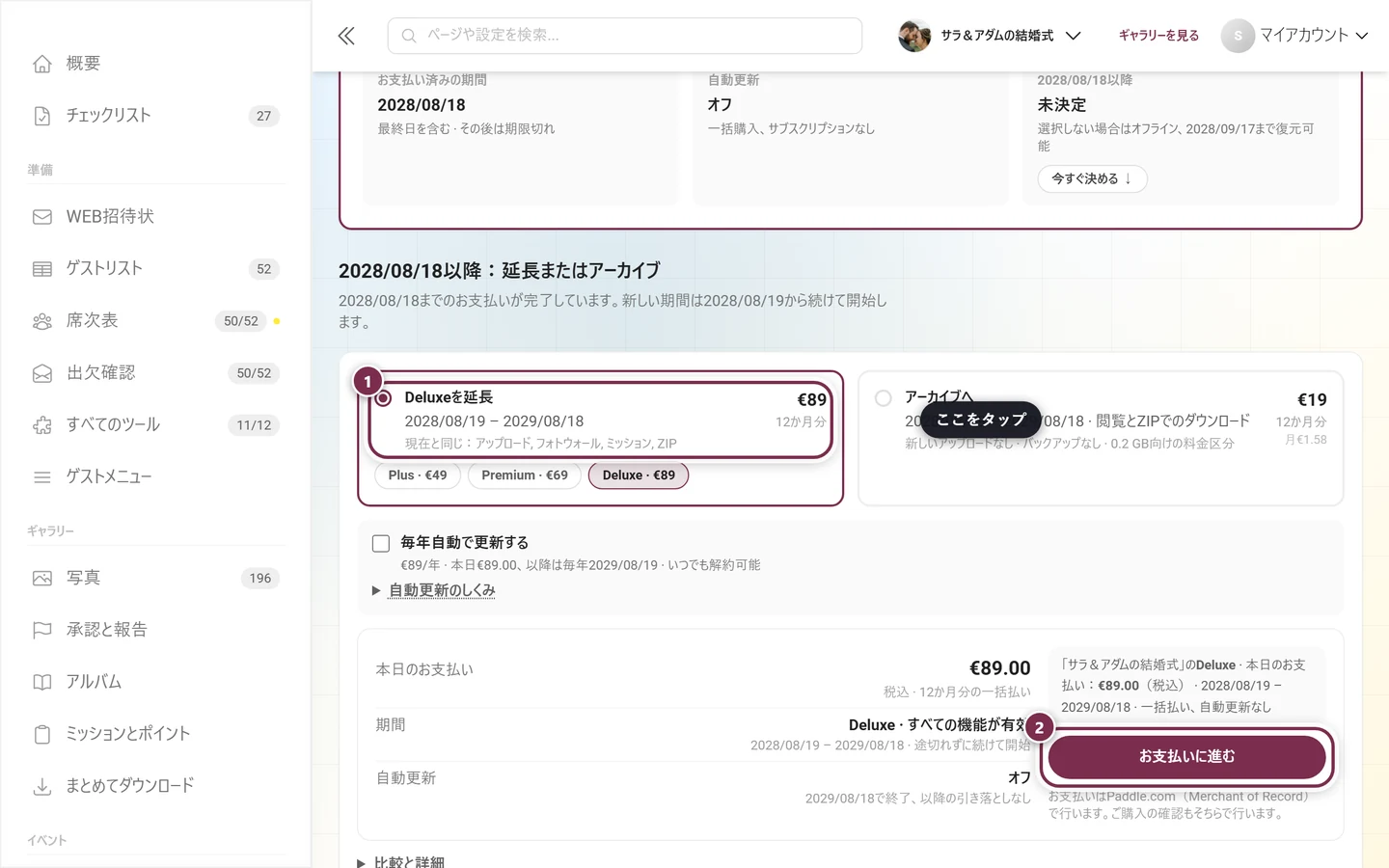Enable the 毎年自動で更新する checkbox
The height and width of the screenshot is (868, 1389).
tap(381, 544)
